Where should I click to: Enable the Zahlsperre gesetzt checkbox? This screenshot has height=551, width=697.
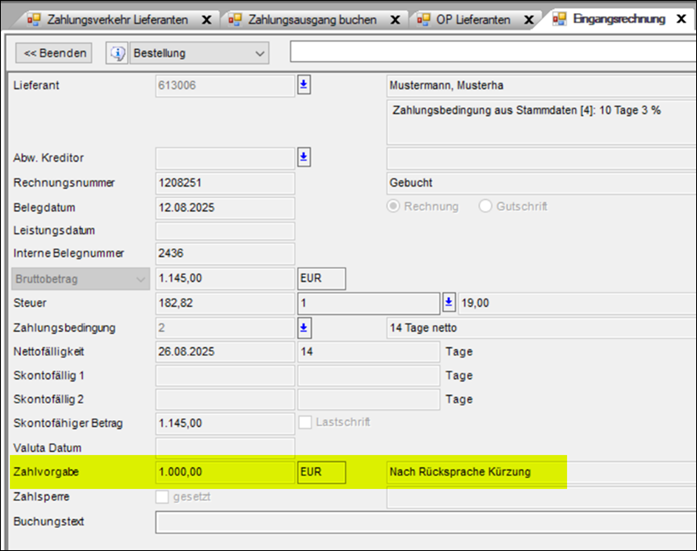tap(163, 496)
